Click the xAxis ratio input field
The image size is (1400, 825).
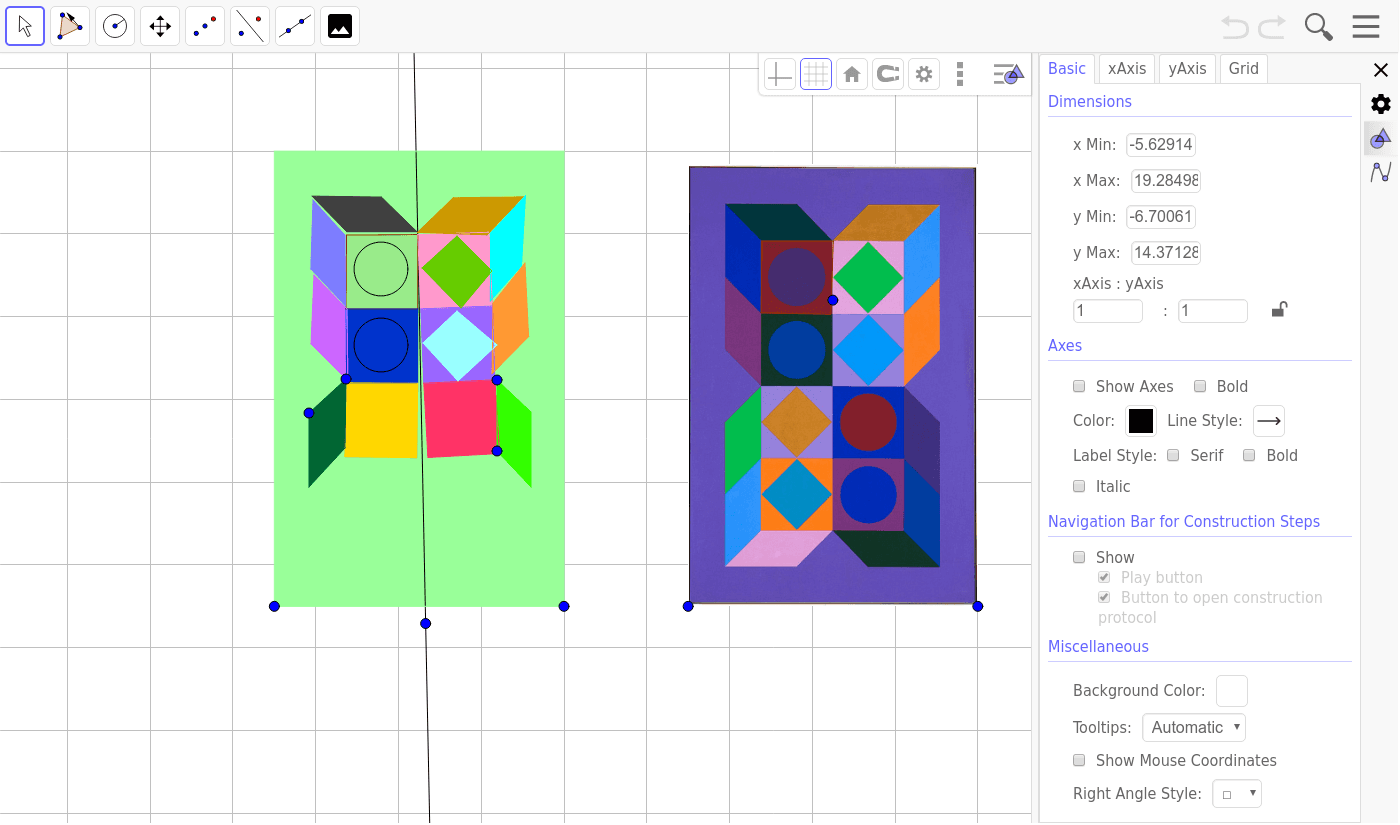point(1108,311)
